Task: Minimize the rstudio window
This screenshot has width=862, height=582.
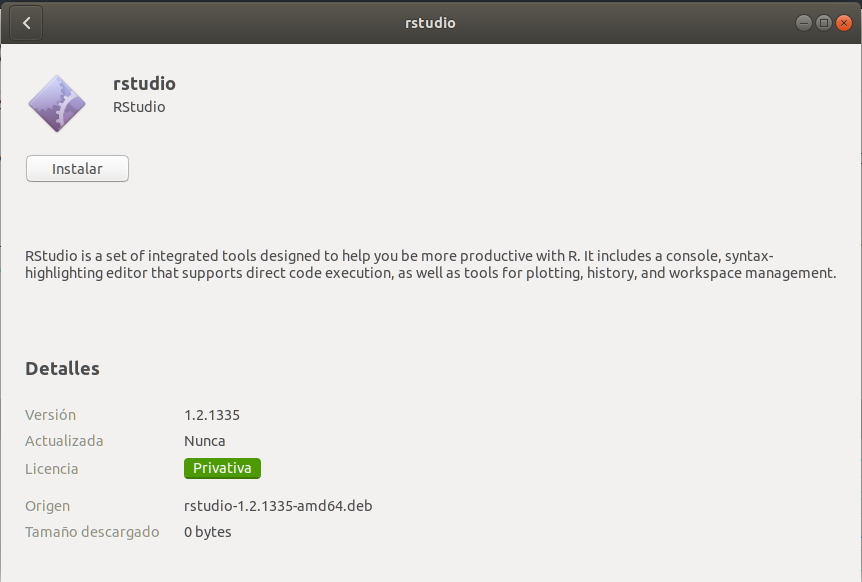Action: pos(803,23)
